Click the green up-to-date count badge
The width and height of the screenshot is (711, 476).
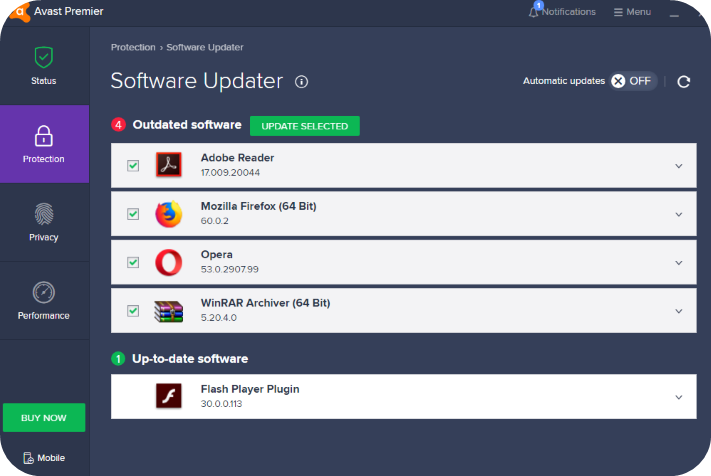(118, 359)
